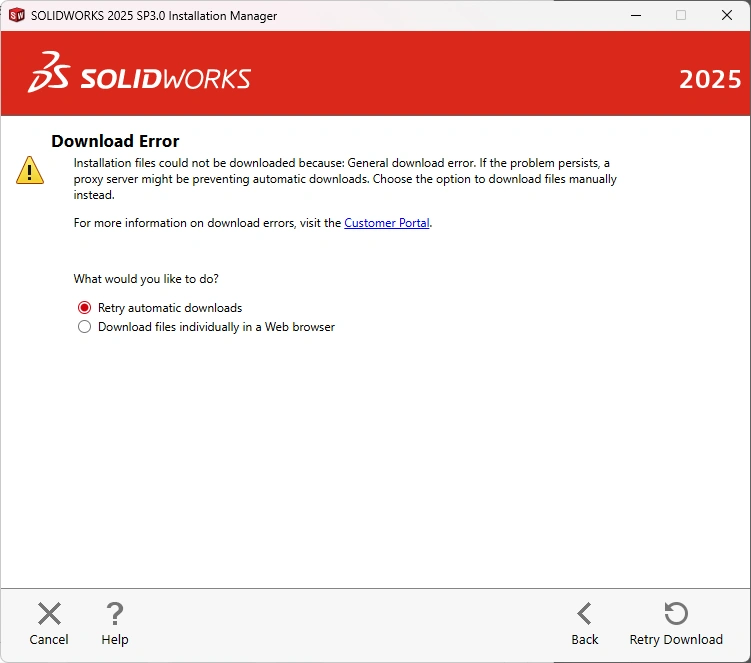The width and height of the screenshot is (751, 663).
Task: Open Help via question mark icon
Action: [114, 614]
